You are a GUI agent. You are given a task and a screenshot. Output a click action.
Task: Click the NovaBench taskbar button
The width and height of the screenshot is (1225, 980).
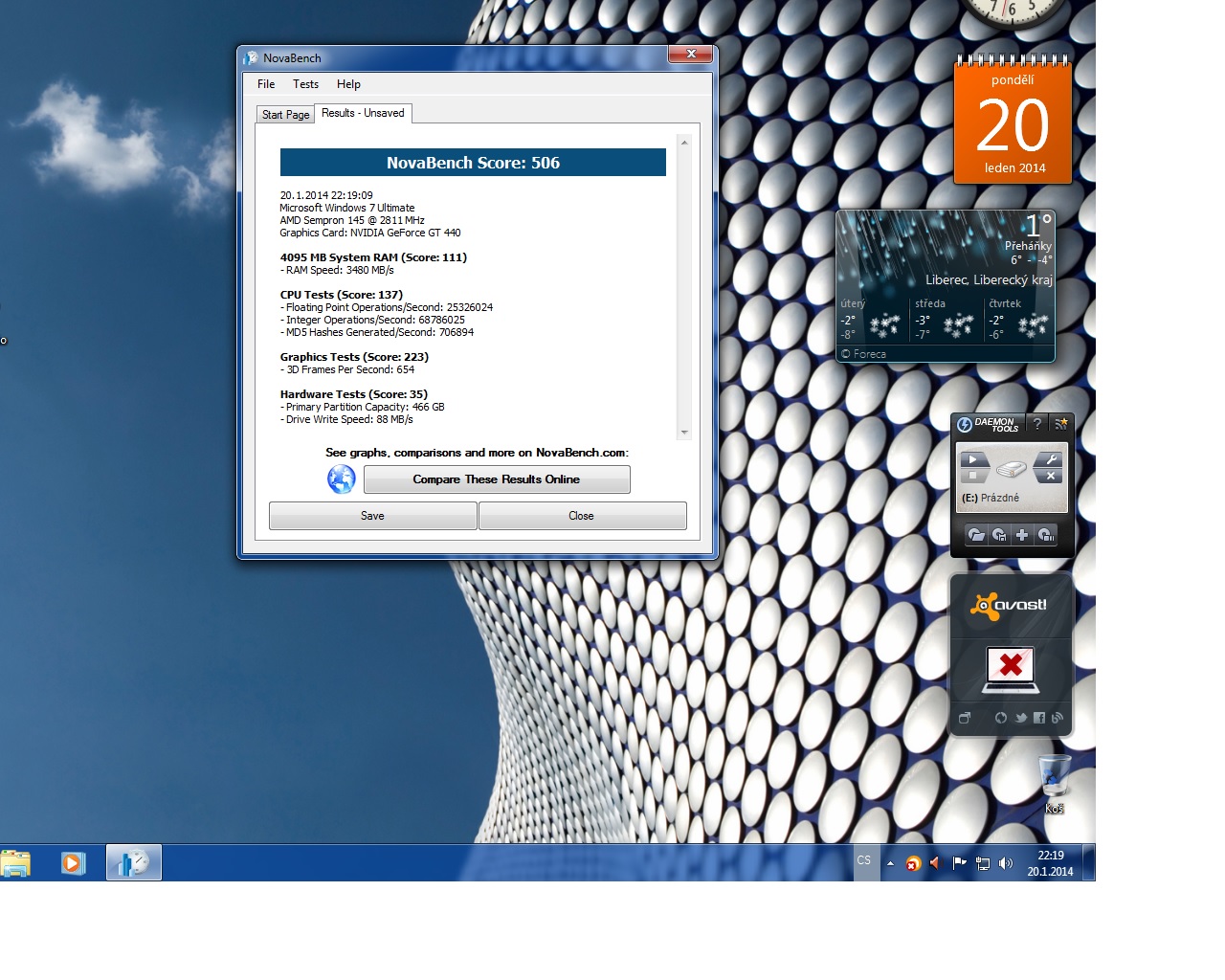coord(134,863)
